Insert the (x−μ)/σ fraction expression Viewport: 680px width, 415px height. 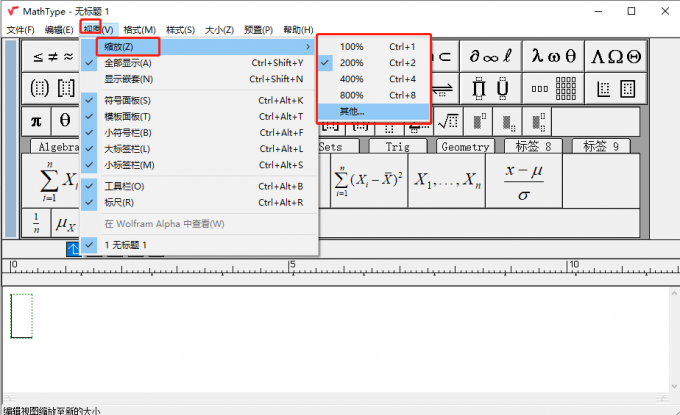524,180
